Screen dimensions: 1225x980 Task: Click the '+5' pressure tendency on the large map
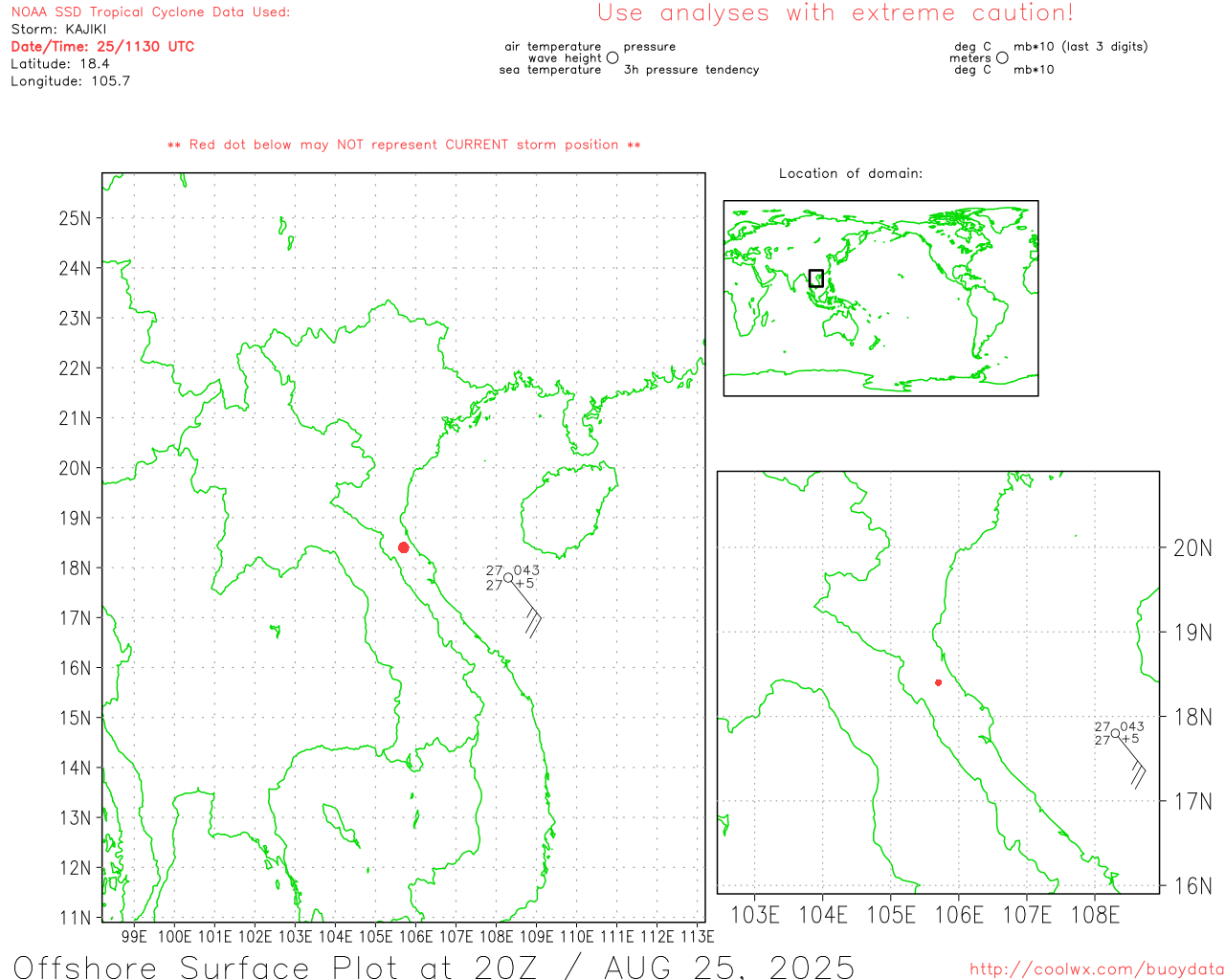click(524, 583)
